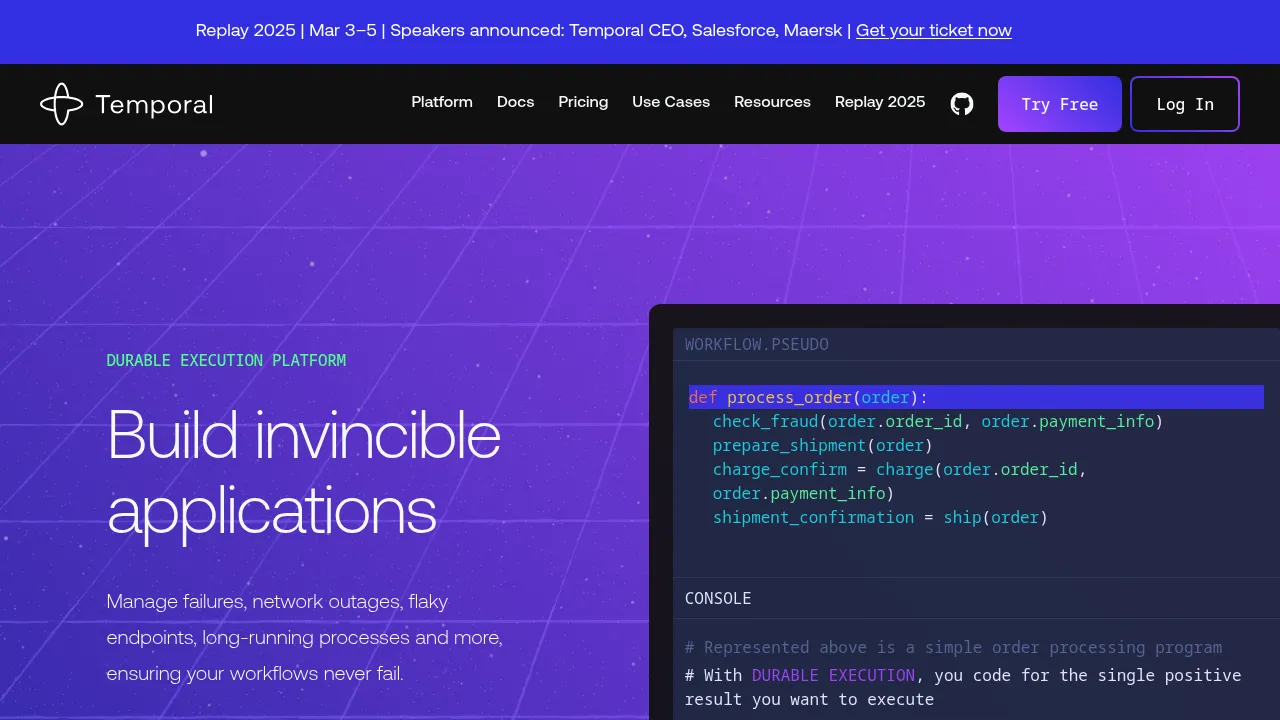Click the highlighted 'def process_order(order):' line
This screenshot has width=1280, height=720.
click(x=976, y=397)
